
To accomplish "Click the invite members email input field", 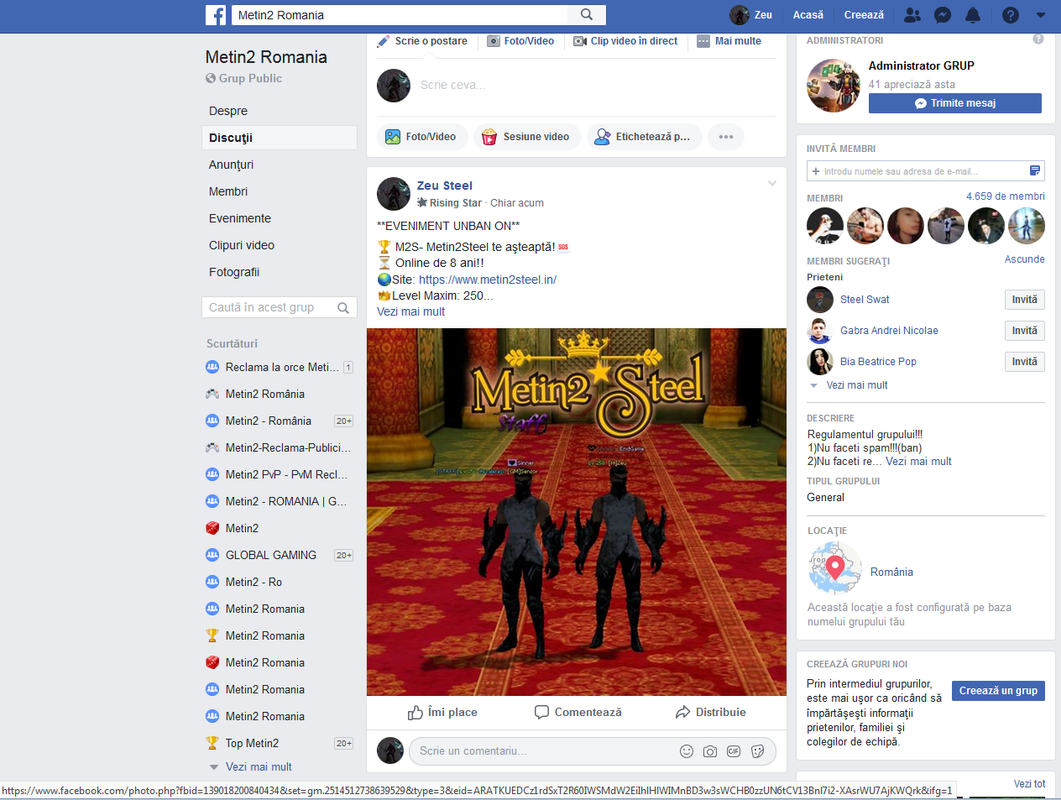I will point(924,171).
